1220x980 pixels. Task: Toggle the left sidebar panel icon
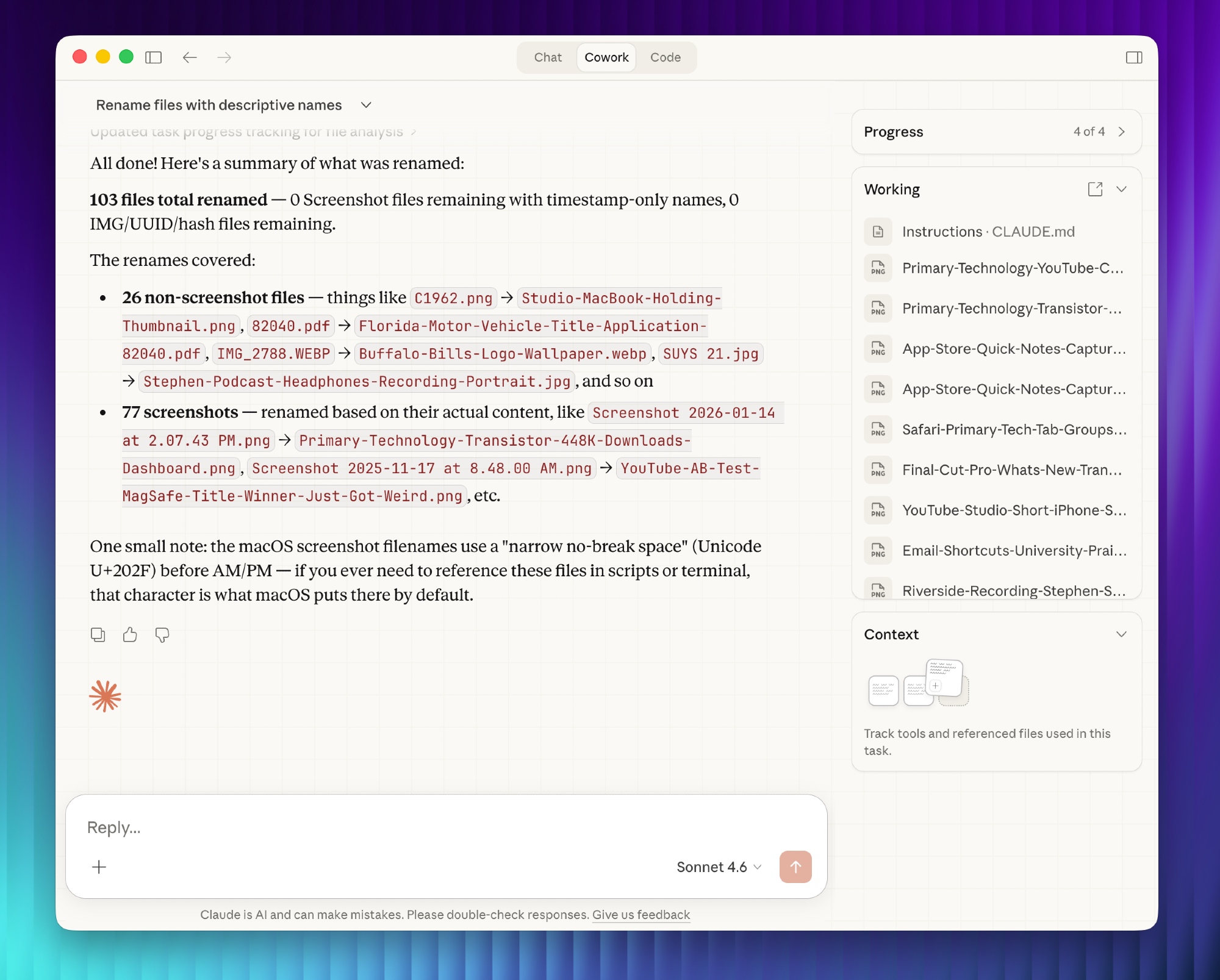point(153,57)
